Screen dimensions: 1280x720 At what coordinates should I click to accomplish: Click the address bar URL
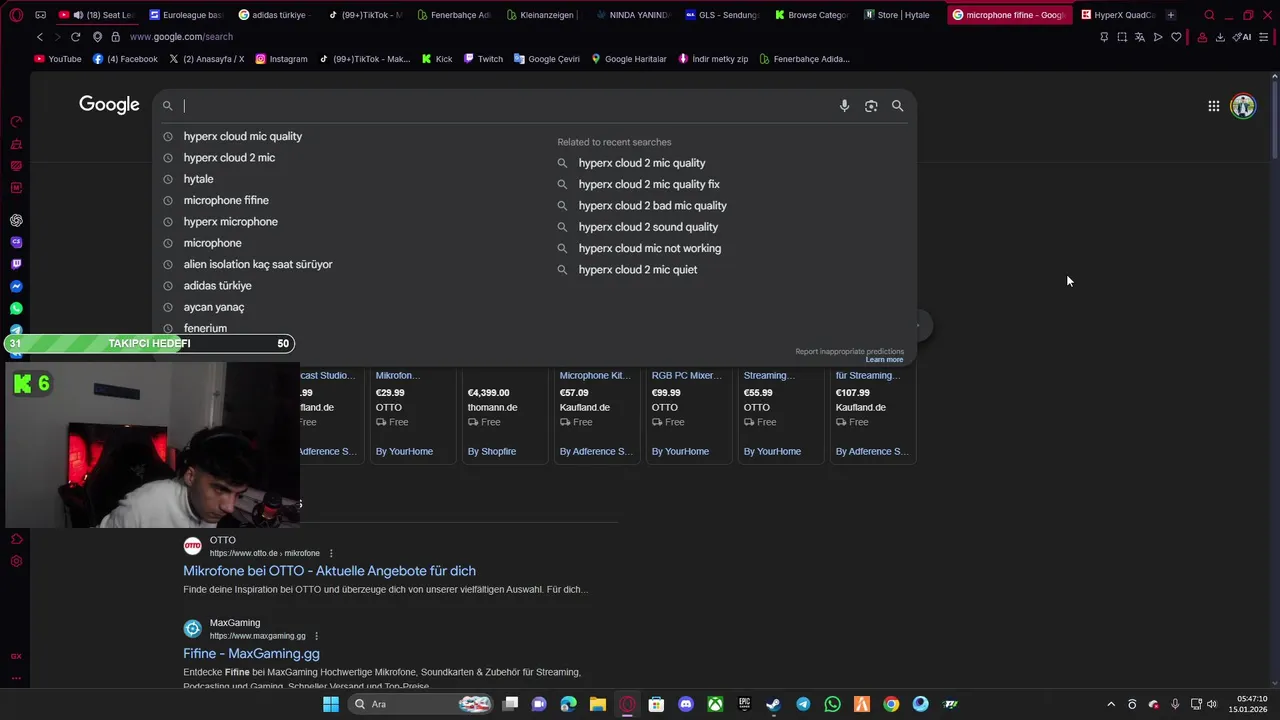(x=181, y=37)
